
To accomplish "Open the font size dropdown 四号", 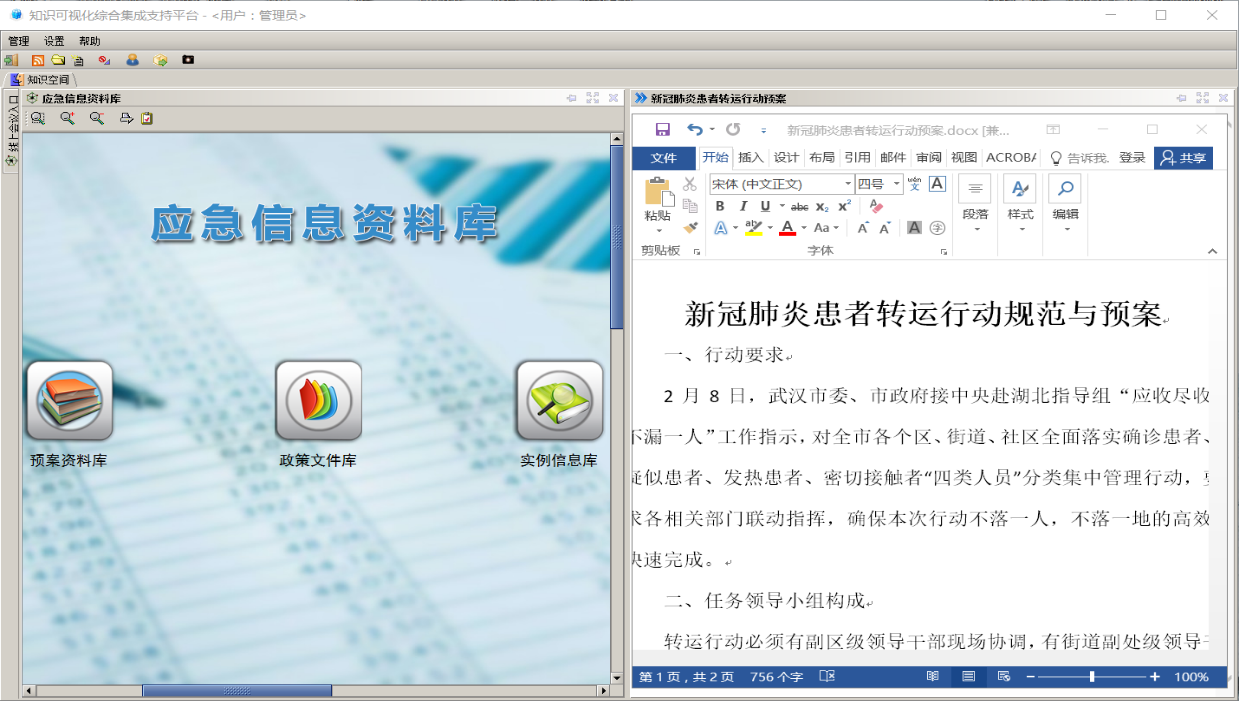I will (x=897, y=184).
